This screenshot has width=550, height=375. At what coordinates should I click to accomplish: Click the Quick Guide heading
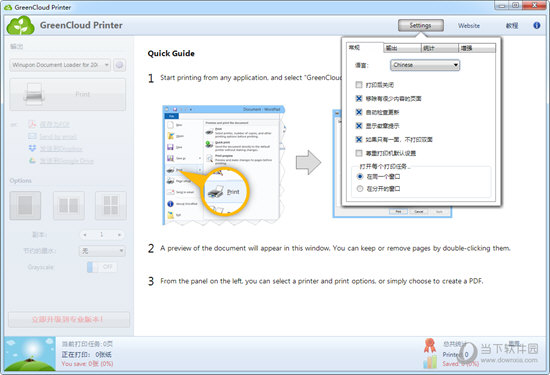tap(171, 53)
